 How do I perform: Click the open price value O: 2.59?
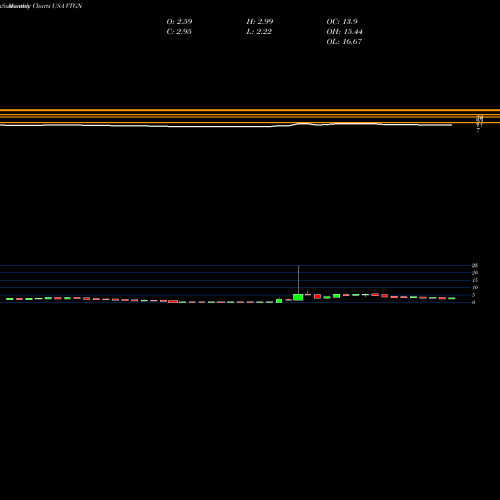coord(179,22)
